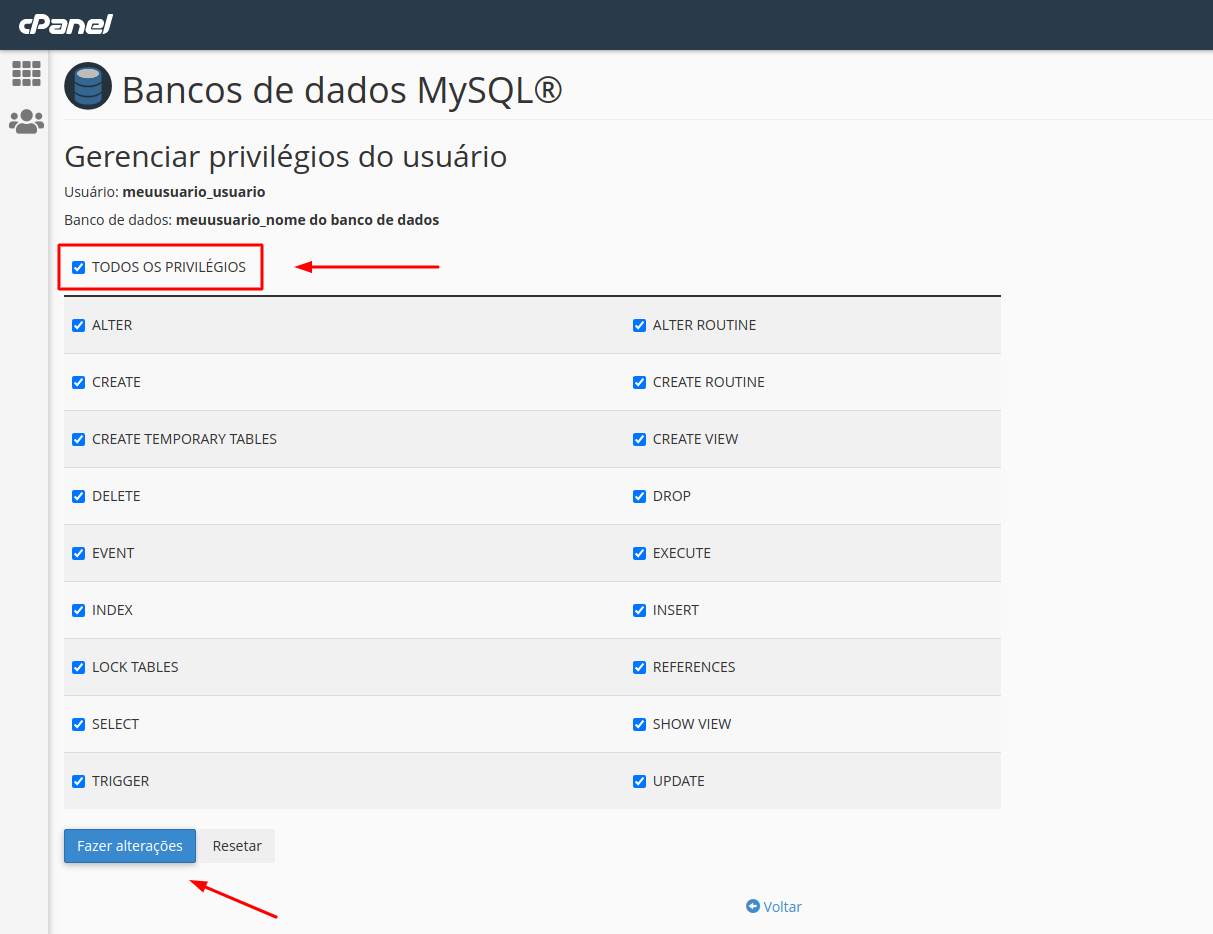Click the LOCK TABLES label text

(135, 667)
